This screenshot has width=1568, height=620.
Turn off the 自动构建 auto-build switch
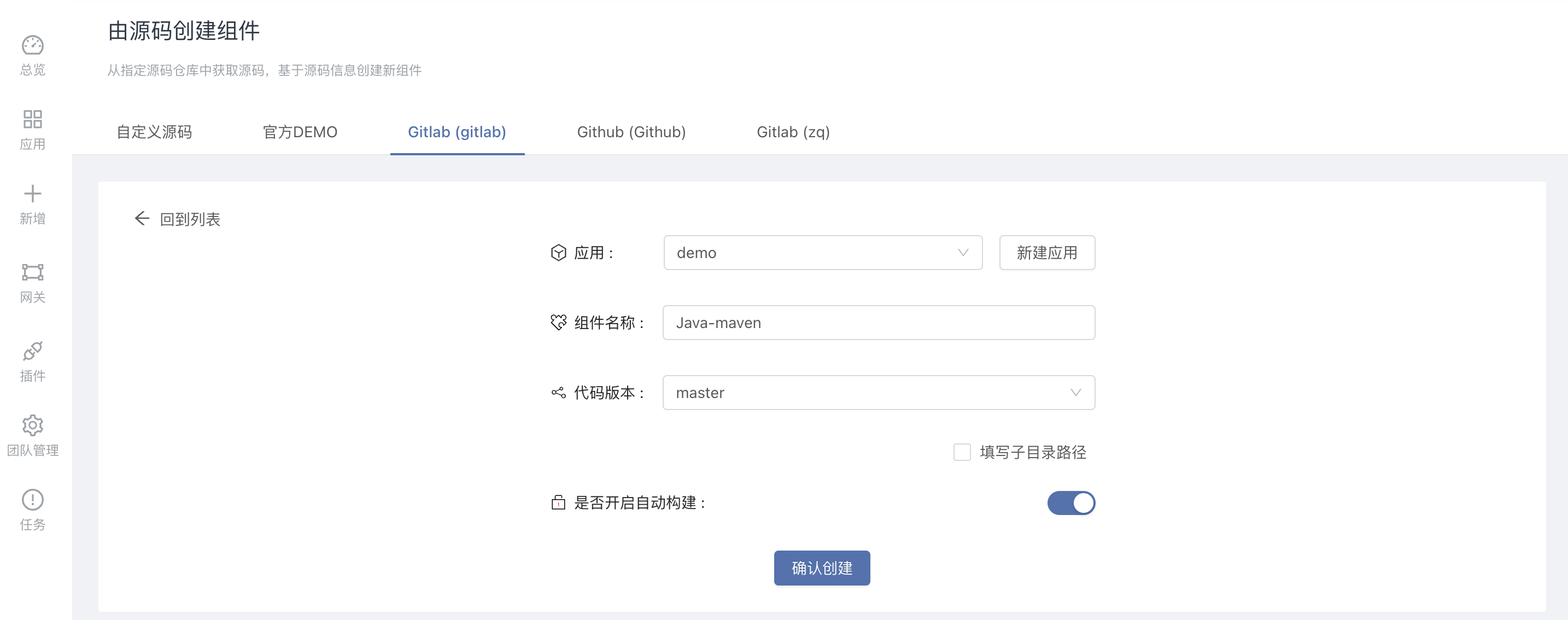(x=1070, y=503)
